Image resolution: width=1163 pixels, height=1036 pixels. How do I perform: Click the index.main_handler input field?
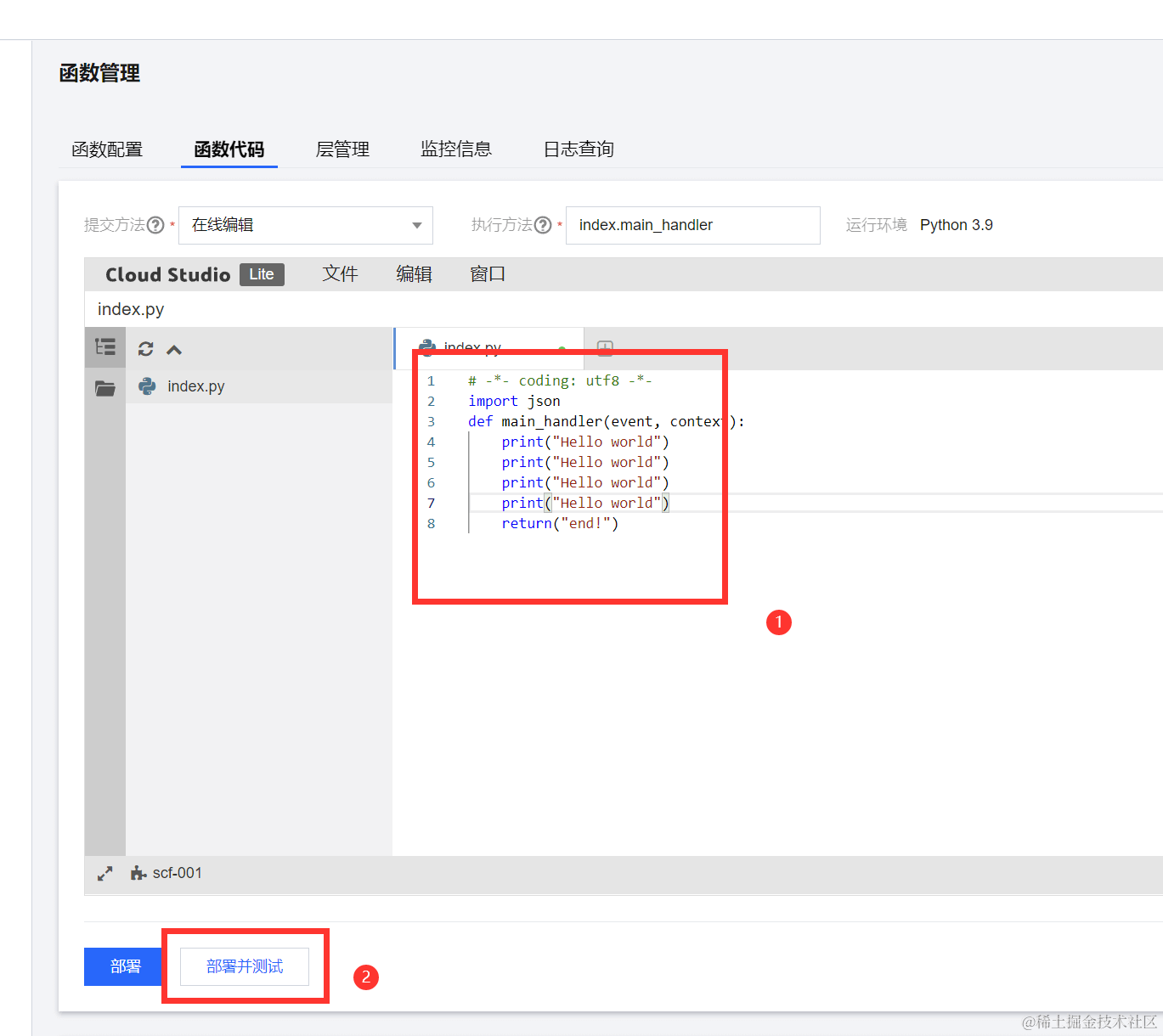pos(692,225)
